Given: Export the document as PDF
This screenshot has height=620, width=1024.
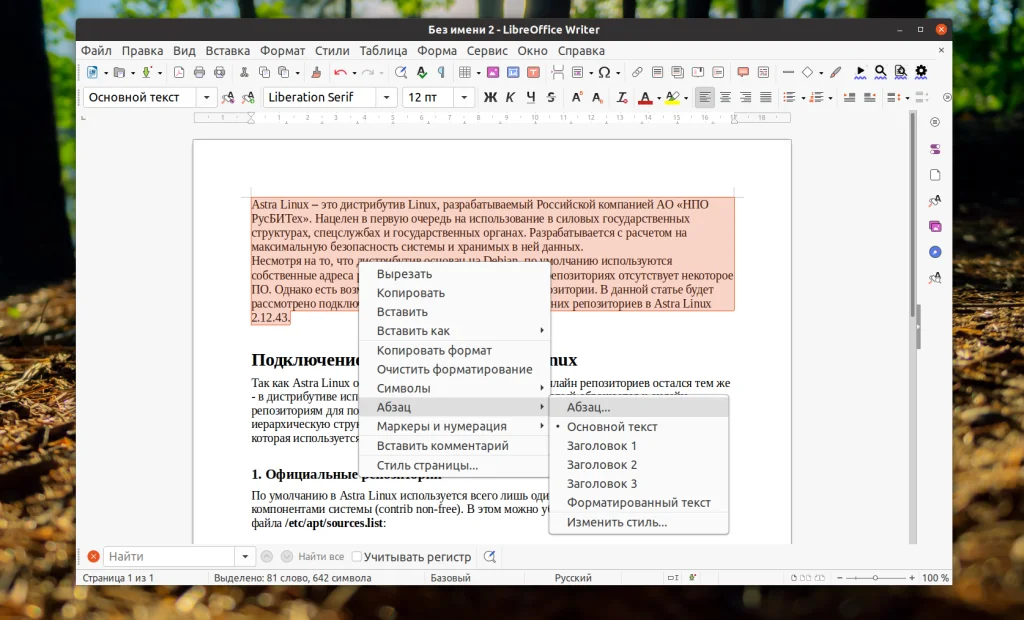Looking at the screenshot, I should click(x=180, y=71).
